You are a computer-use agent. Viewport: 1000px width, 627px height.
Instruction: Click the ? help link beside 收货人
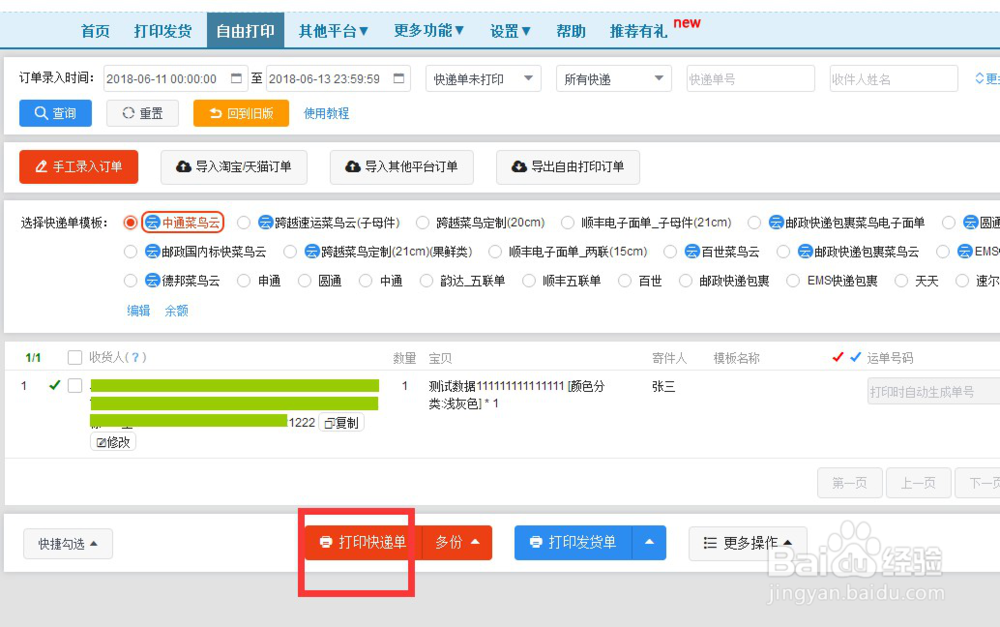click(135, 357)
